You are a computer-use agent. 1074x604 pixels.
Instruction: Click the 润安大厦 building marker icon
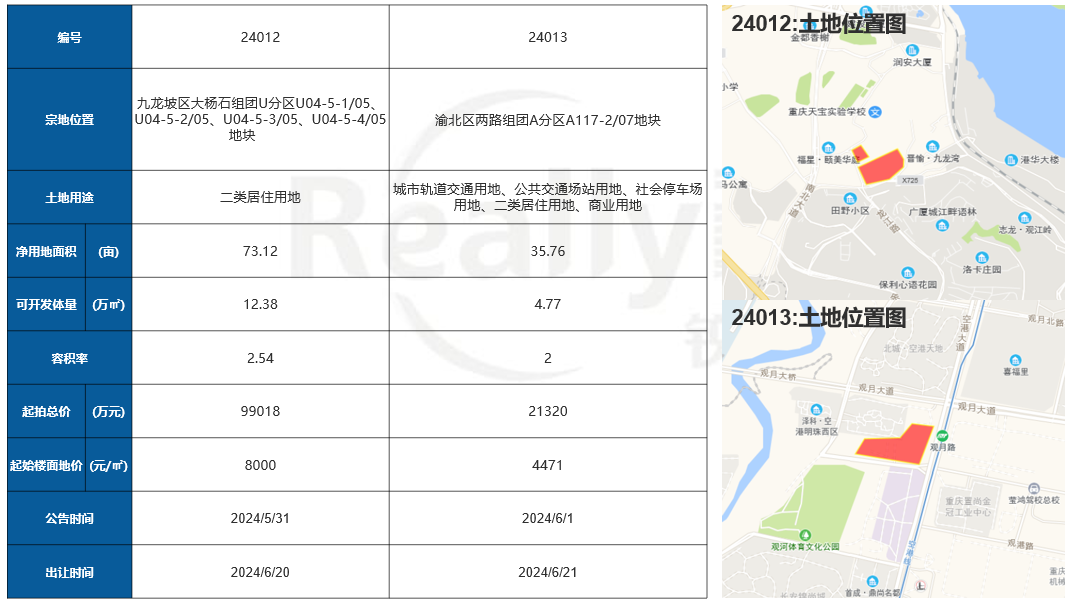point(912,50)
